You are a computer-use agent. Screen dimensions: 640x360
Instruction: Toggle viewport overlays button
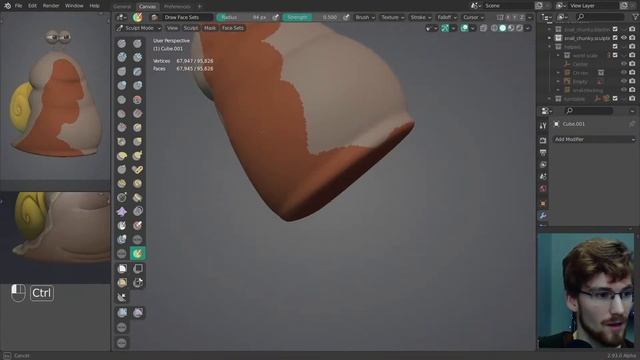464,28
